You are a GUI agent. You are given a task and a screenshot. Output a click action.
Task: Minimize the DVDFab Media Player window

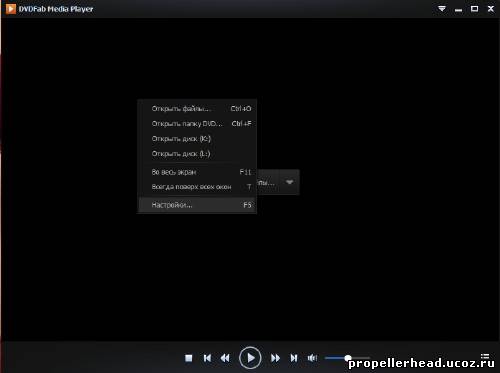coord(459,9)
